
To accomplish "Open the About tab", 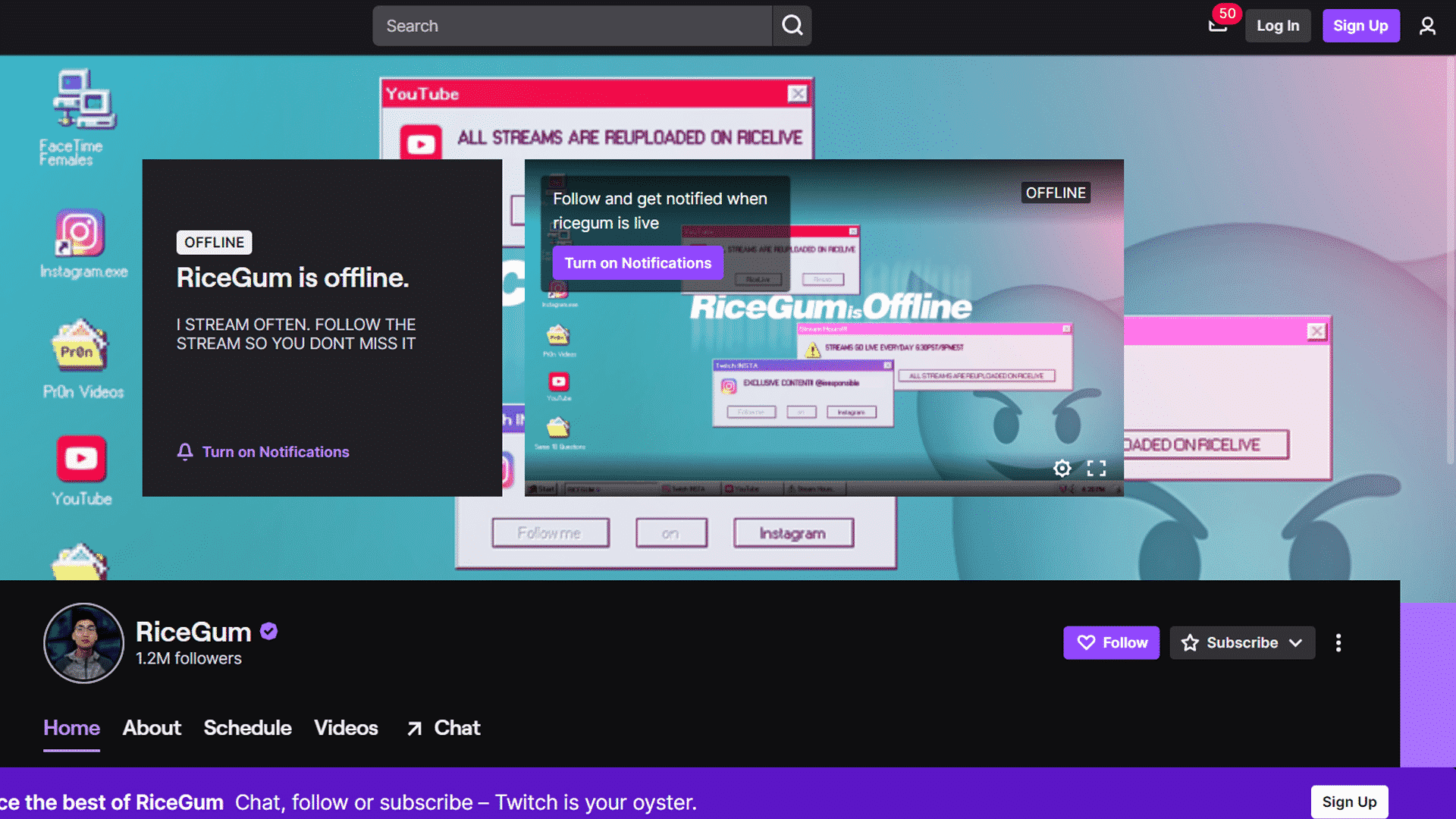I will [152, 728].
